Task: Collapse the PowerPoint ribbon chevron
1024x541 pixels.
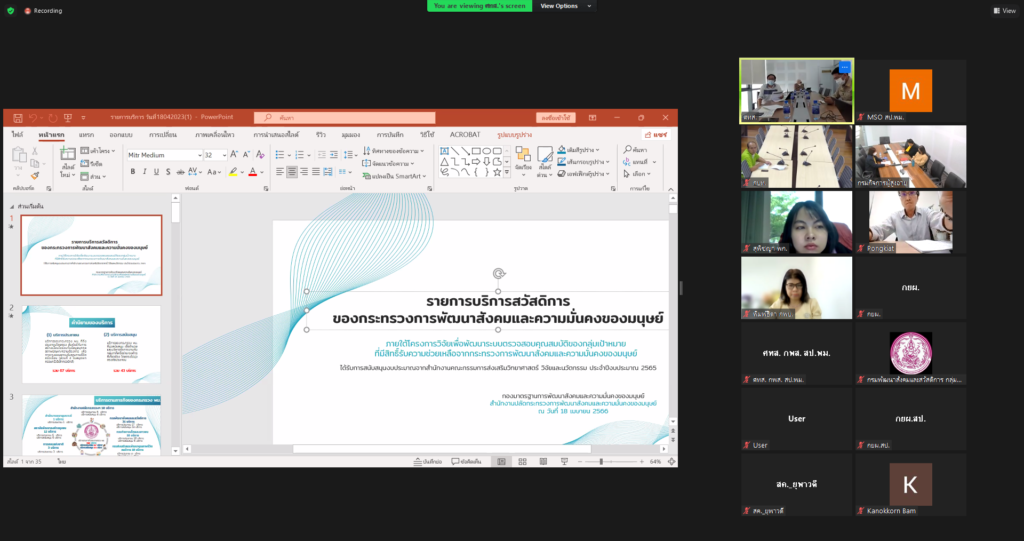Action: pyautogui.click(x=671, y=188)
